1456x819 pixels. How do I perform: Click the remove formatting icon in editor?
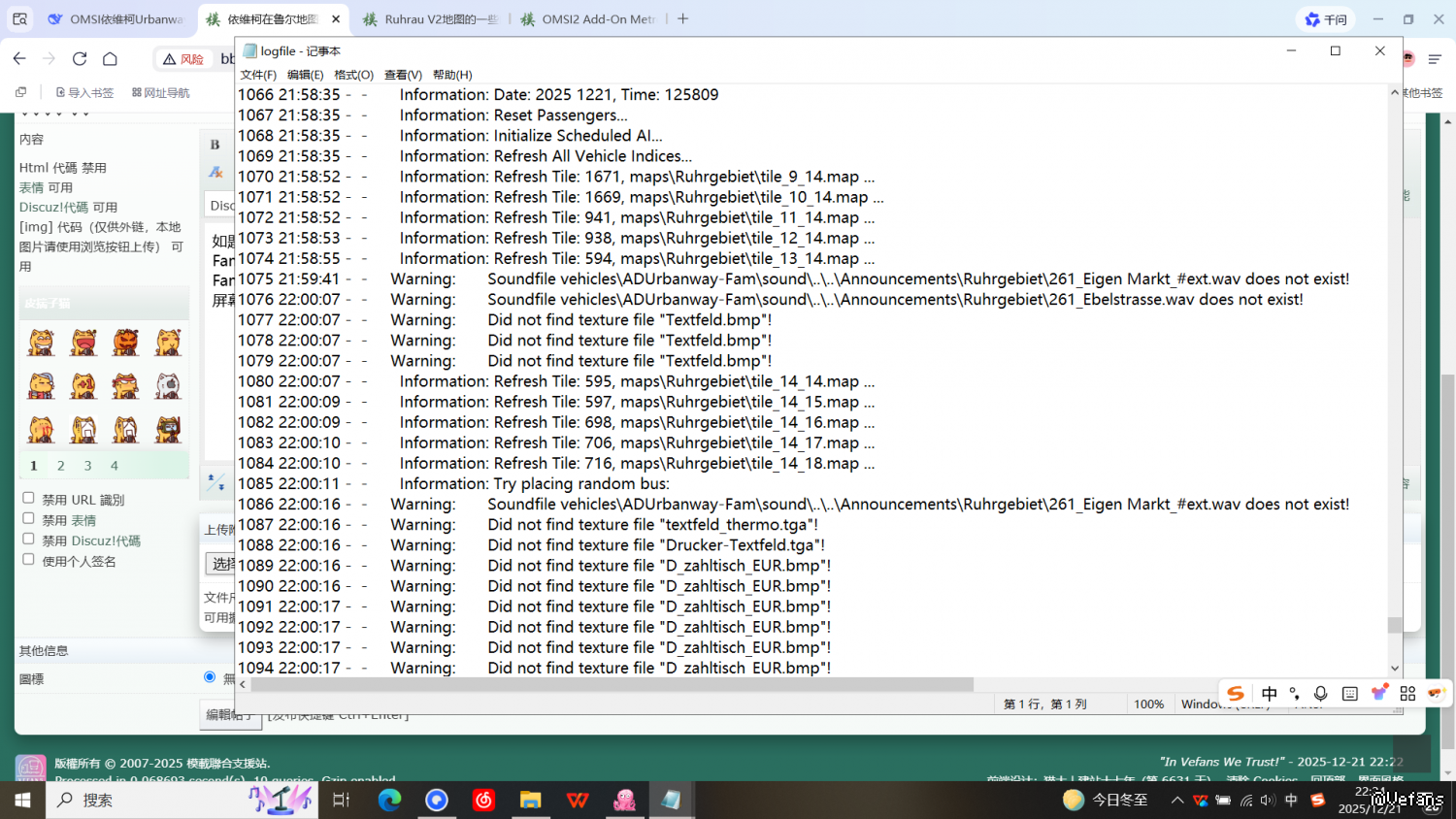215,172
